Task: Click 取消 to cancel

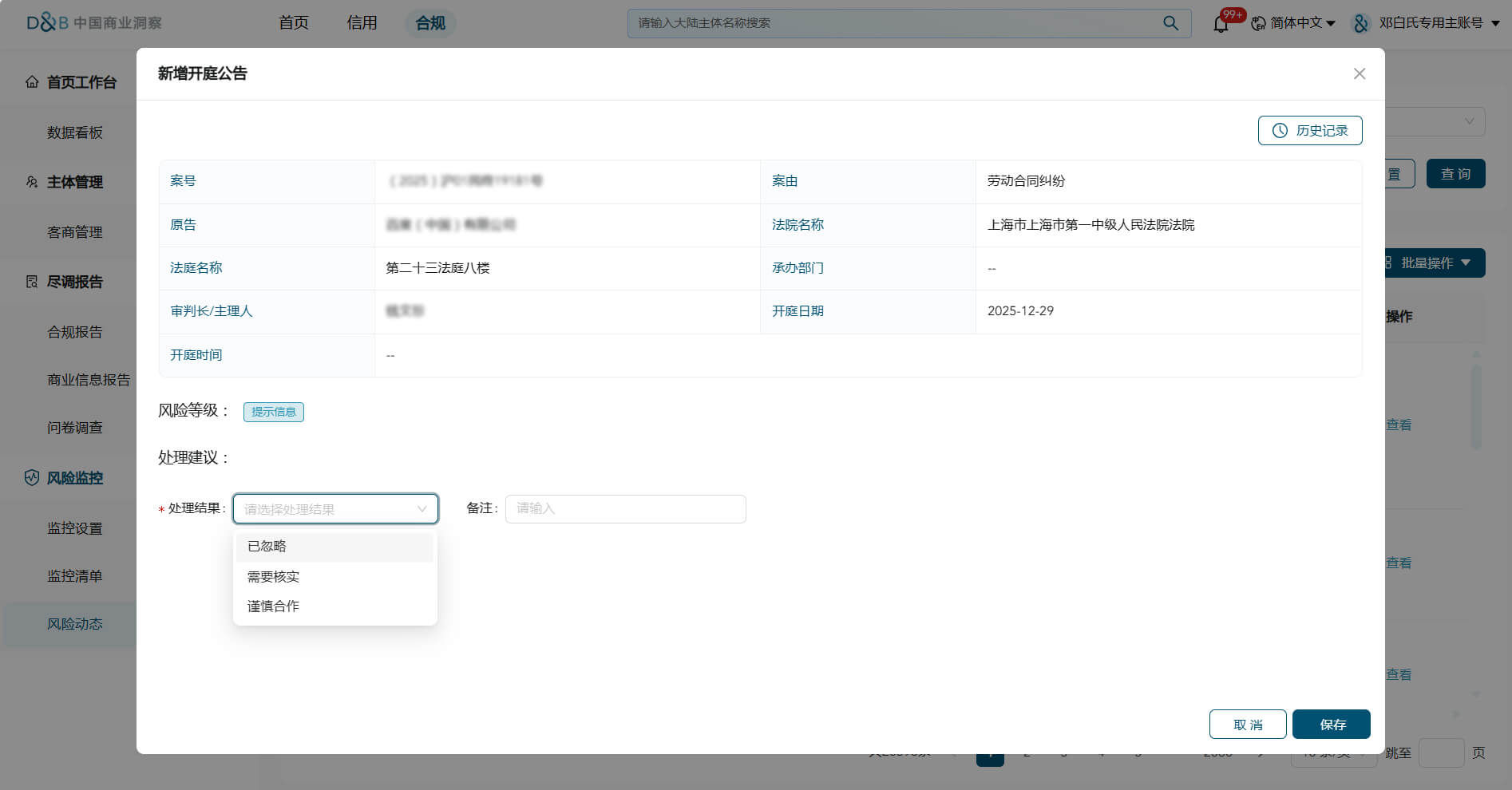Action: point(1247,725)
